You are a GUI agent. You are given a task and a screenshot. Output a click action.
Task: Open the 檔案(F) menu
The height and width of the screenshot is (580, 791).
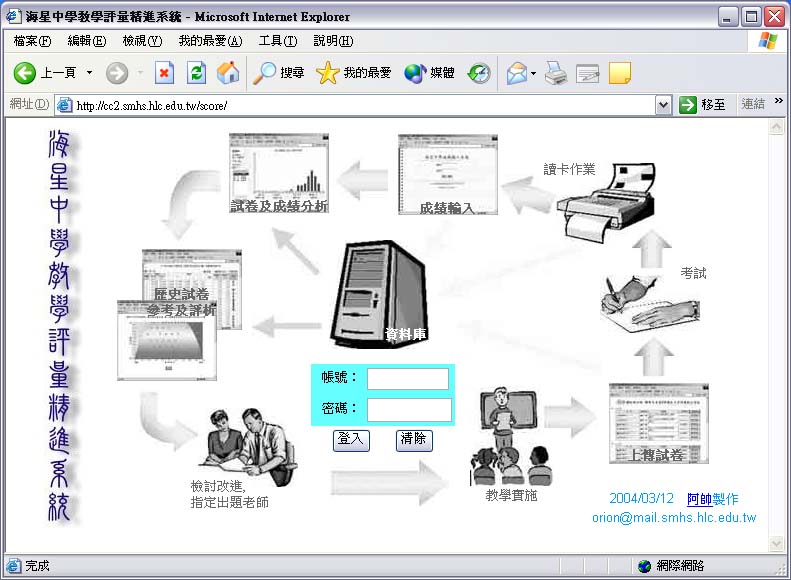click(32, 41)
